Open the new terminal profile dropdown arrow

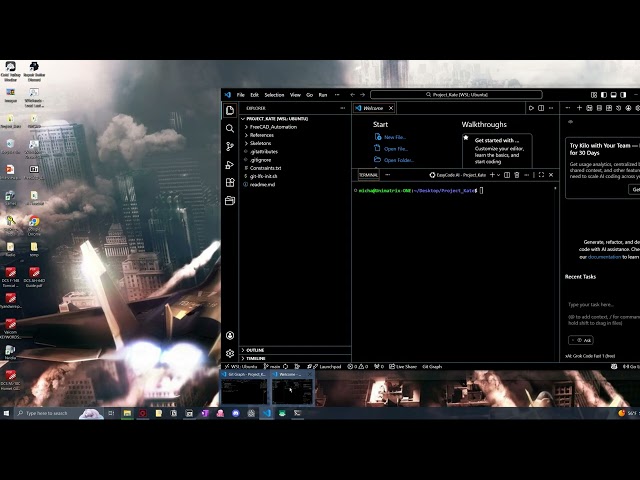pos(498,175)
